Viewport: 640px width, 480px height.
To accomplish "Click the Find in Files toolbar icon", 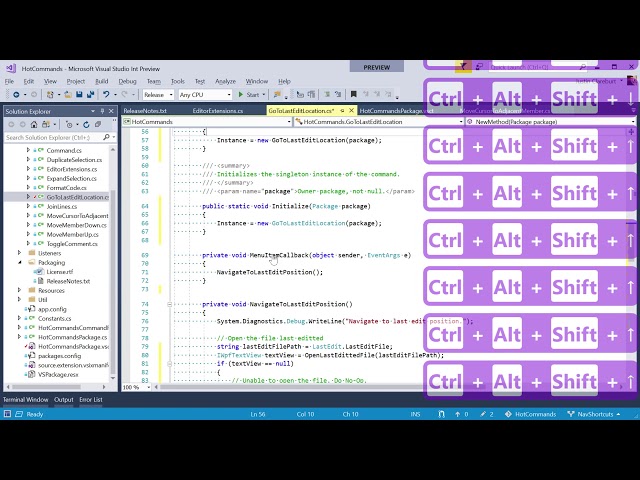I will point(277,95).
